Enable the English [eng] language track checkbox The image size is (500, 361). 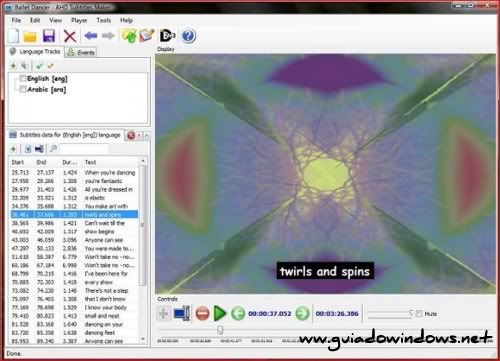[x=23, y=79]
